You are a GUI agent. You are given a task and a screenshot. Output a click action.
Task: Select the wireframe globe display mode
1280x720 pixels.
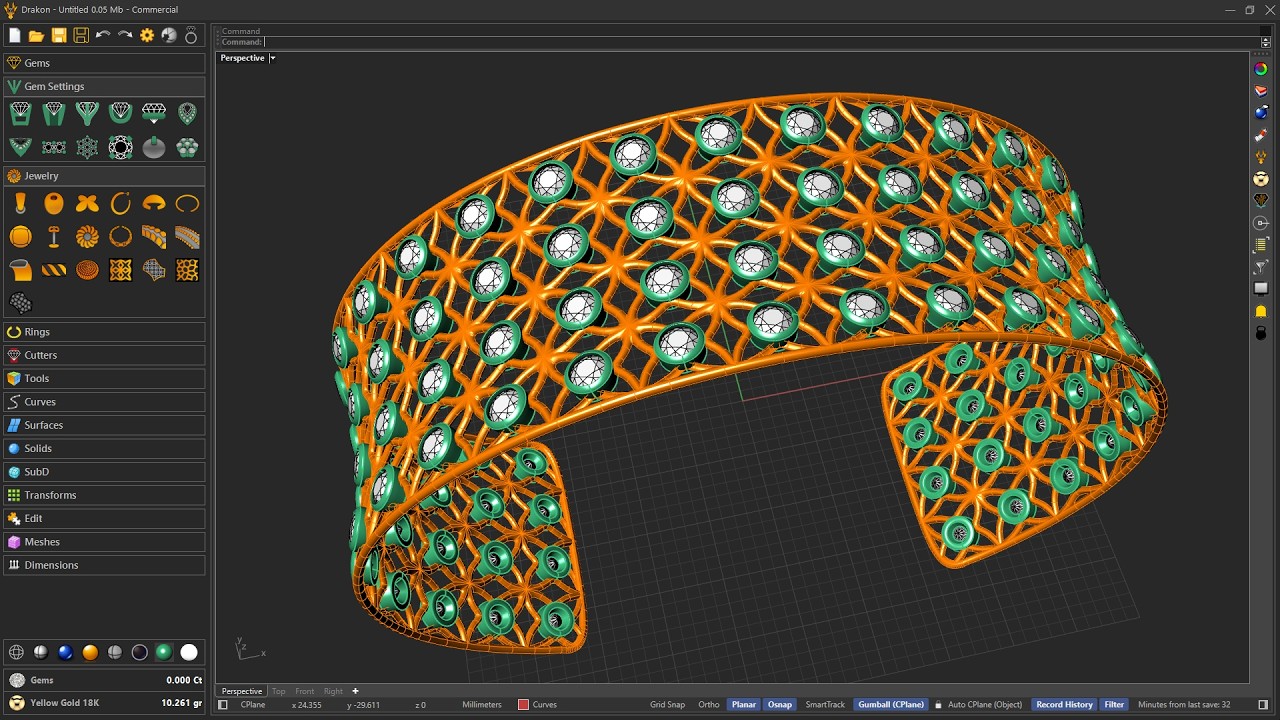click(16, 652)
